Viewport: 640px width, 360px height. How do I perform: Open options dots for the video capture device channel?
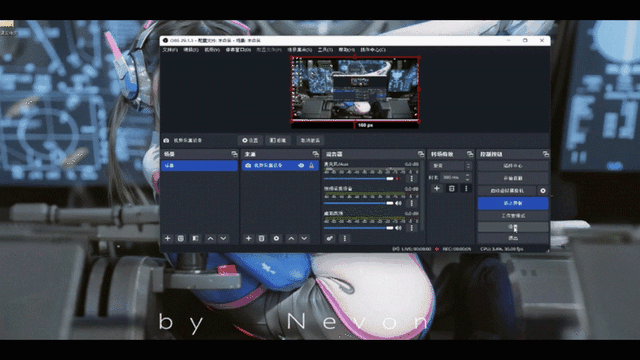[411, 203]
